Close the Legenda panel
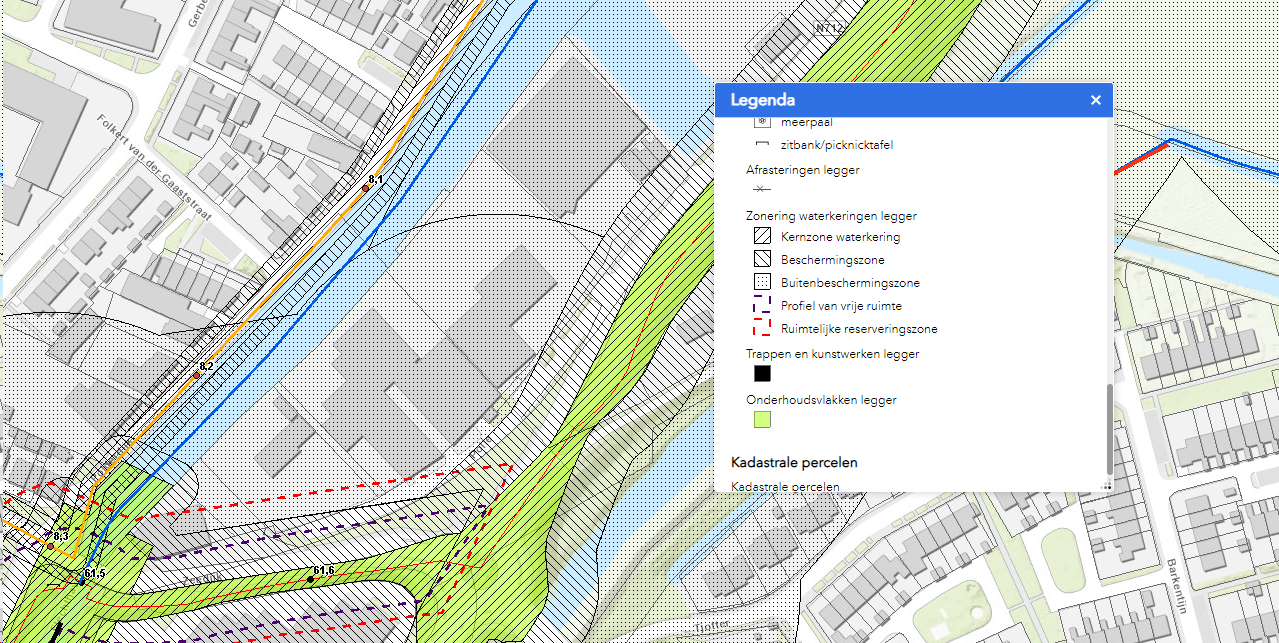The height and width of the screenshot is (643, 1279). [1095, 100]
